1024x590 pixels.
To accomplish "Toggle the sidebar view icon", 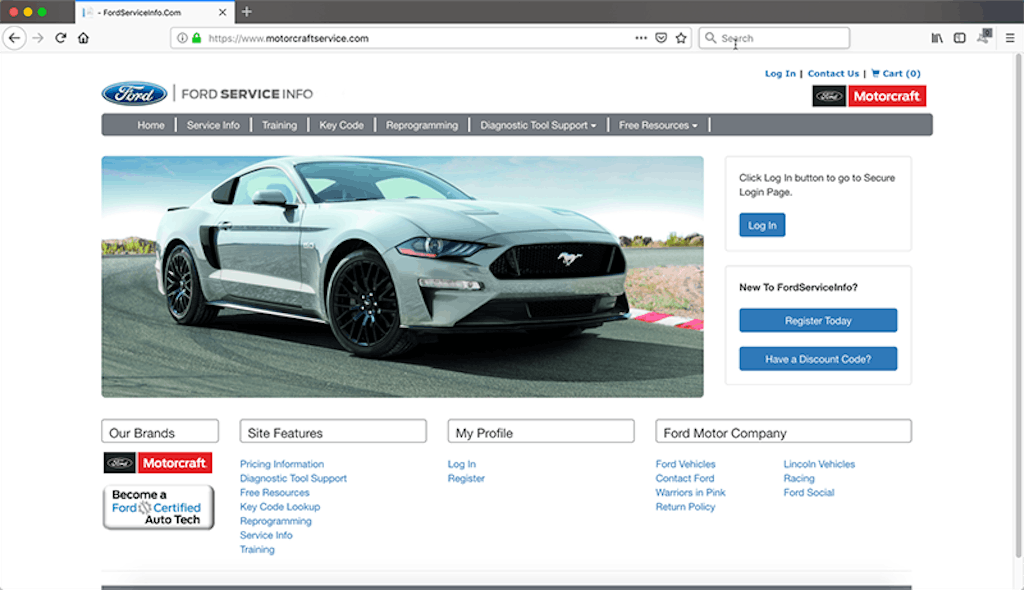I will point(959,38).
